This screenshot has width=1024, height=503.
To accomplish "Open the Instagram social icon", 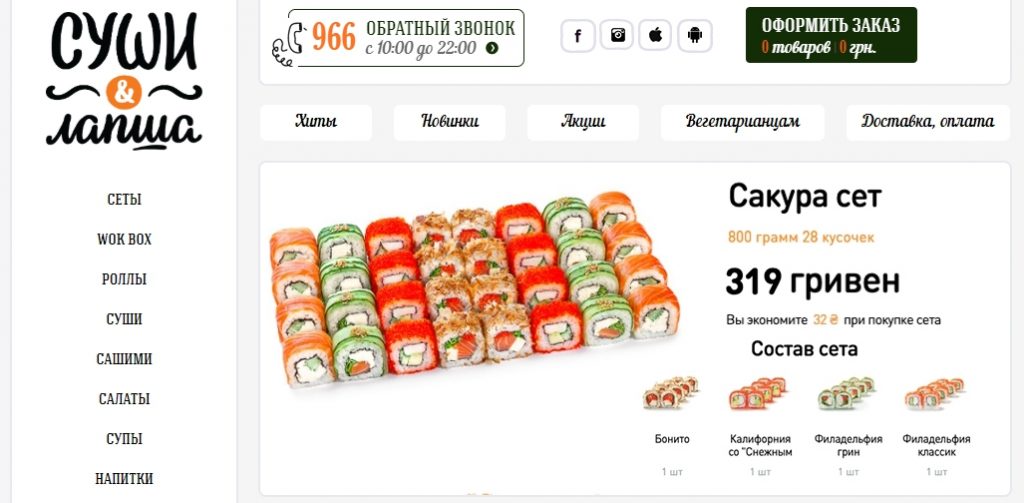I will coord(617,35).
